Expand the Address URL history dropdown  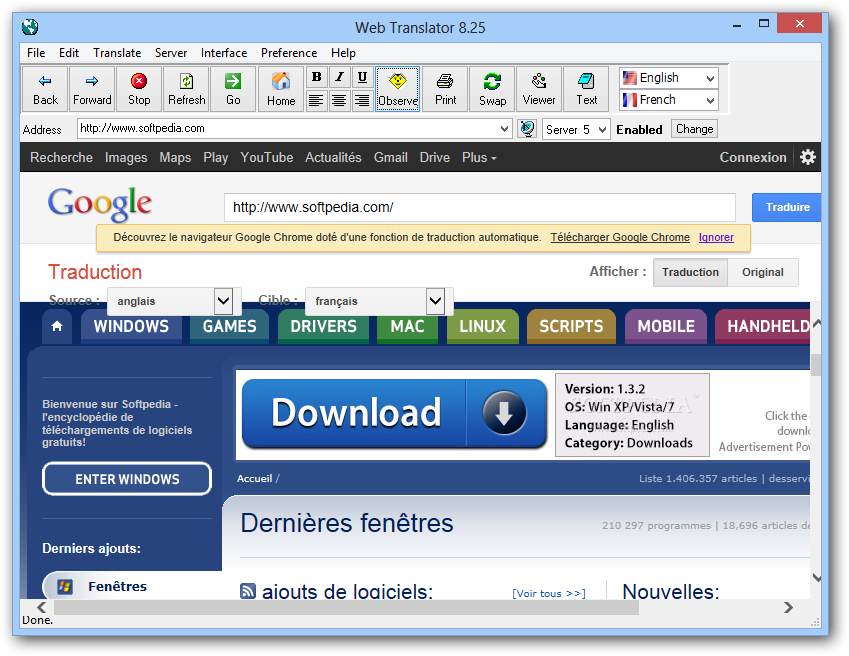(x=504, y=129)
